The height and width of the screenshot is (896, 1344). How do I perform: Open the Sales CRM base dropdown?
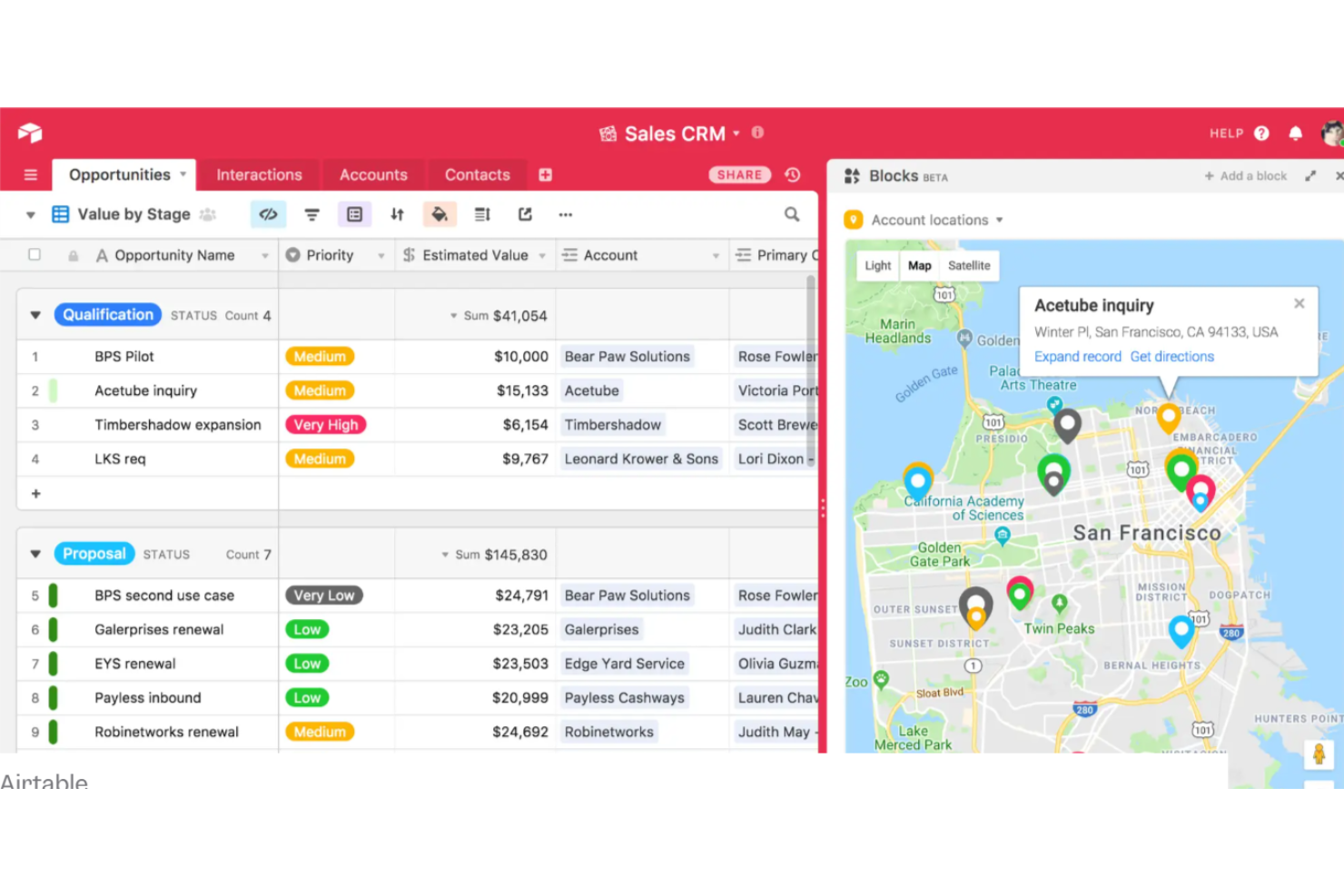[736, 133]
